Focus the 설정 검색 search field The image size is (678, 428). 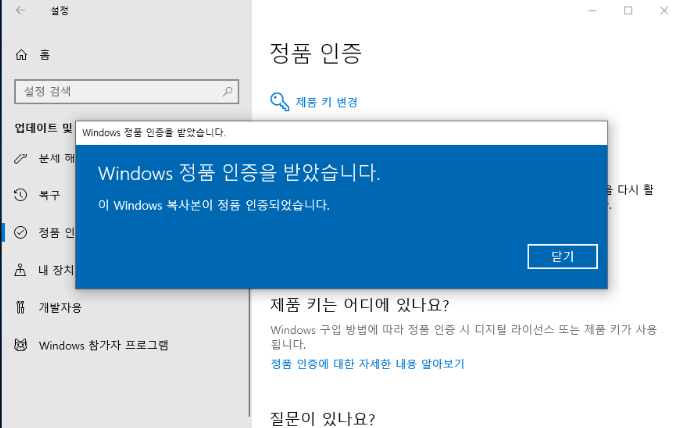[126, 91]
